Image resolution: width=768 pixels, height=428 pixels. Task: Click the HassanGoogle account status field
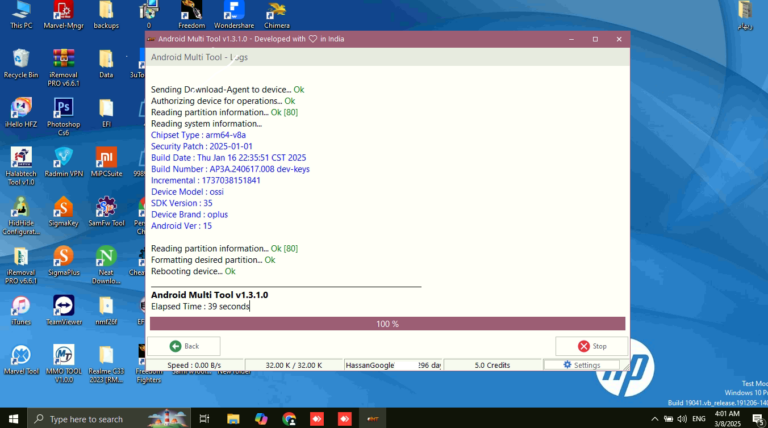tap(393, 365)
